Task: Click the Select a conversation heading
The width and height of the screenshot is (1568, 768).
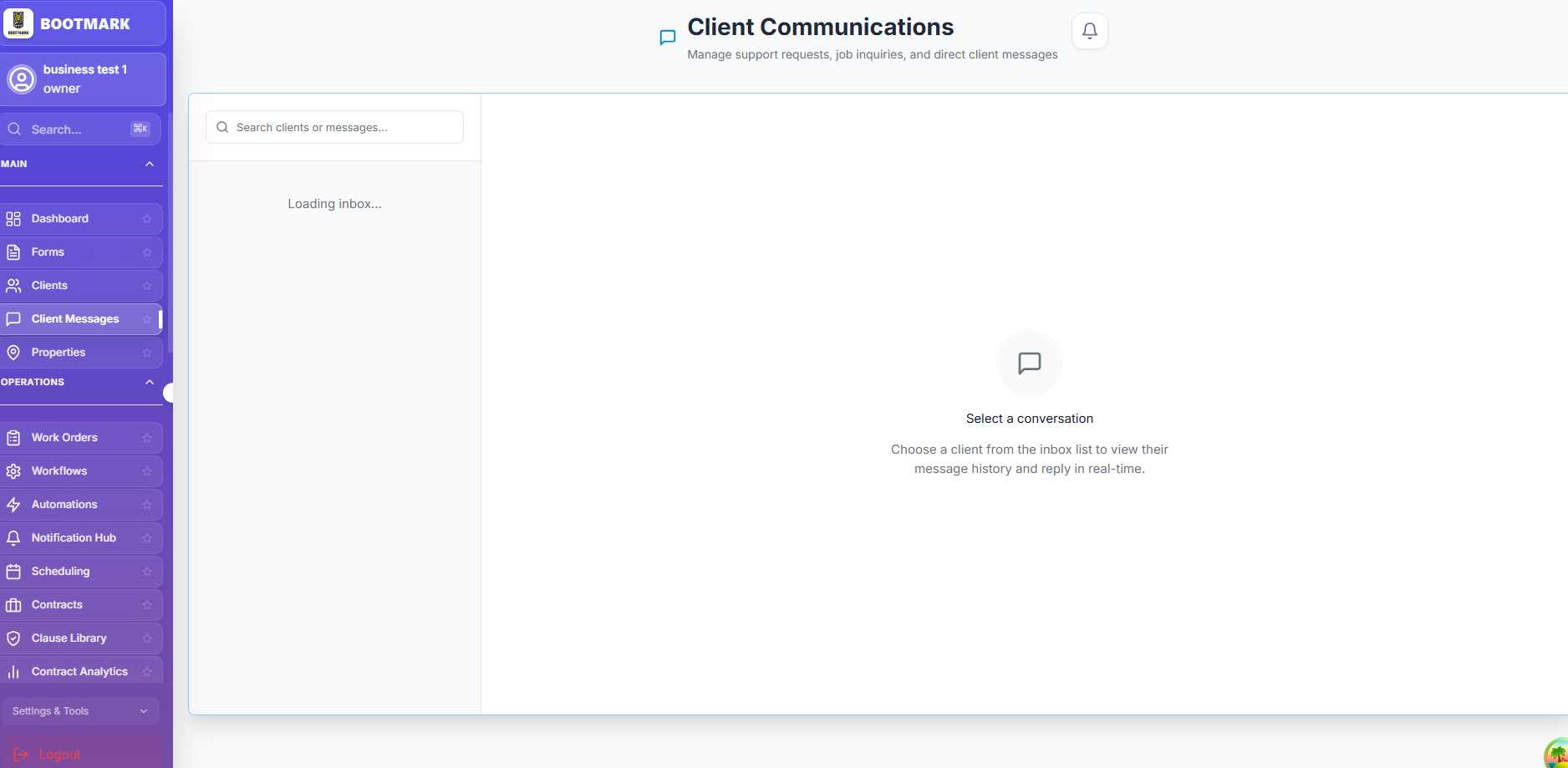Action: (x=1030, y=419)
